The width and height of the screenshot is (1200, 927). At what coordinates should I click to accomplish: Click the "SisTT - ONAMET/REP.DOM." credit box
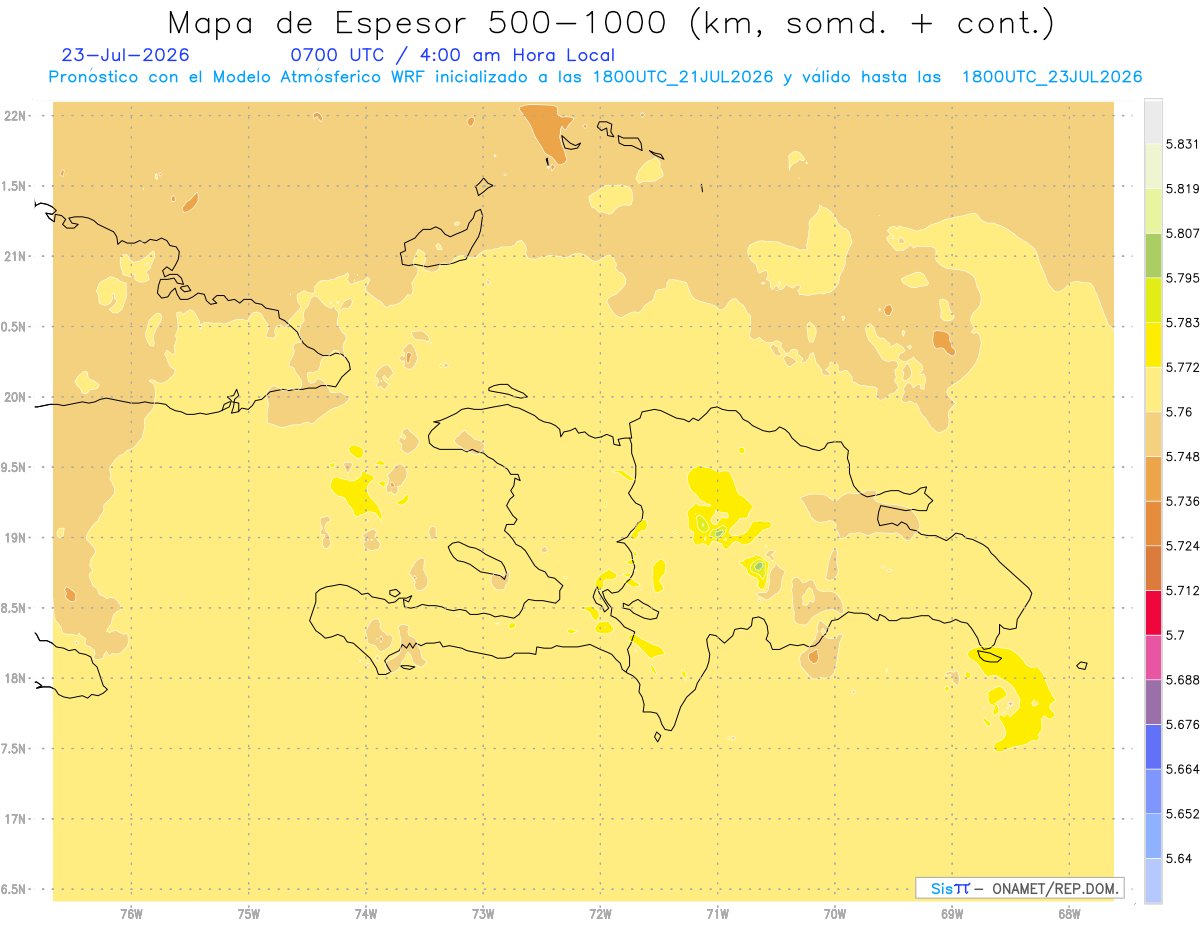pyautogui.click(x=1020, y=888)
